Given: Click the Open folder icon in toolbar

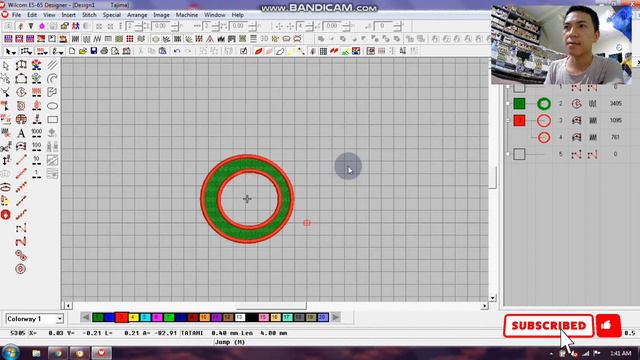Looking at the screenshot, I should (x=83, y=51).
